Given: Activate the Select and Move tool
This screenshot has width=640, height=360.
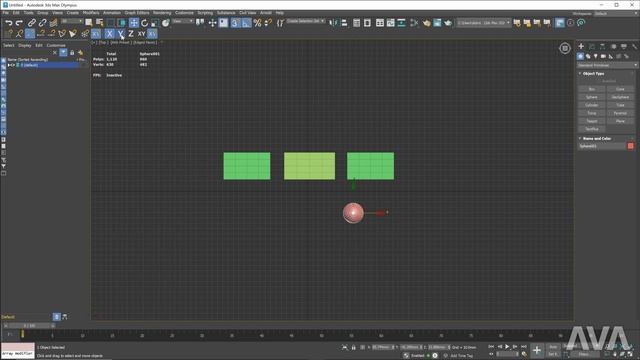Looking at the screenshot, I should pos(134,23).
